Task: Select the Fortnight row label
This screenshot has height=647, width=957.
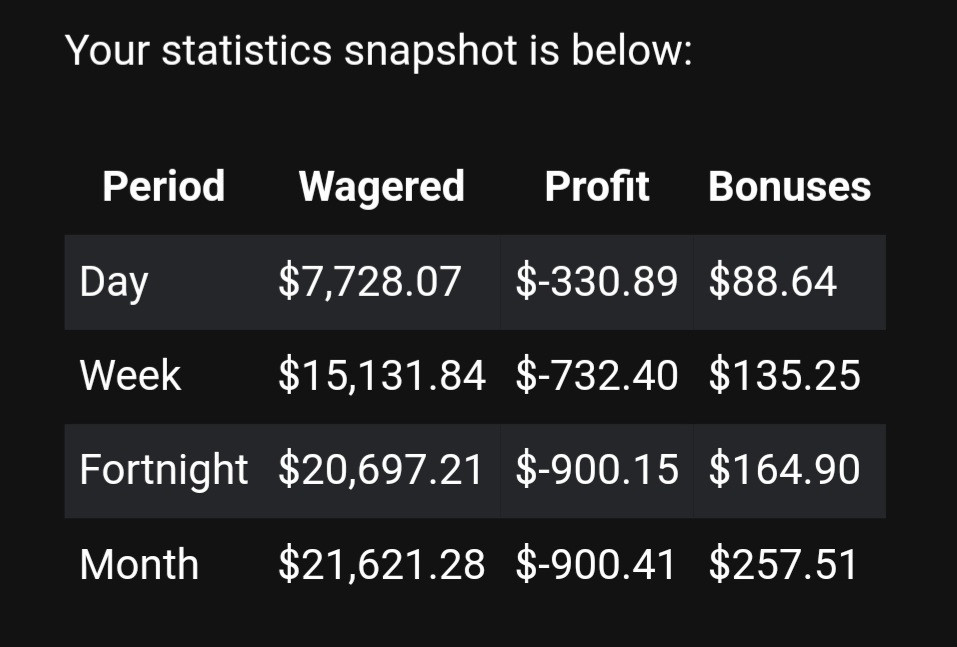Action: (164, 471)
